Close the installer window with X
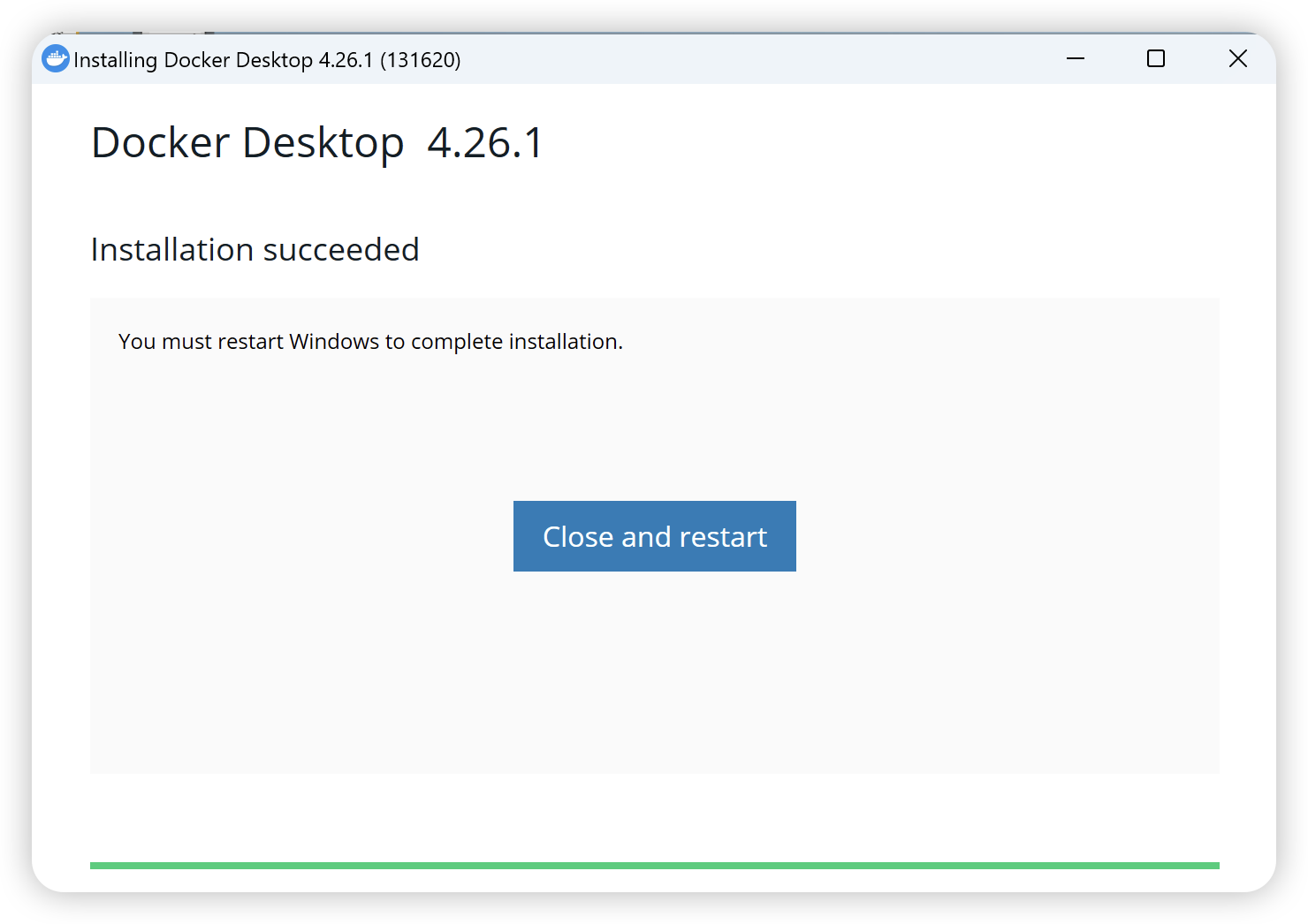The width and height of the screenshot is (1308, 924). point(1237,59)
